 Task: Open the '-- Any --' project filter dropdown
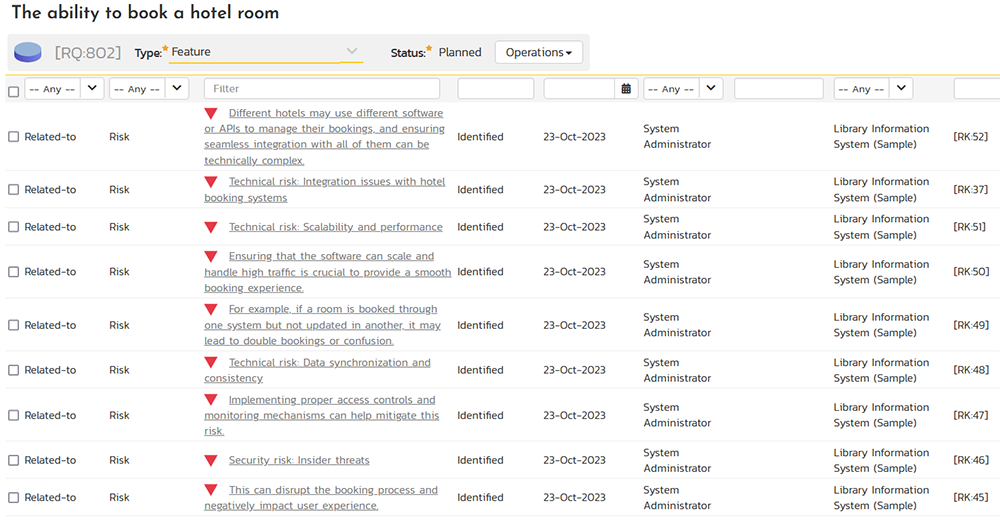click(873, 89)
